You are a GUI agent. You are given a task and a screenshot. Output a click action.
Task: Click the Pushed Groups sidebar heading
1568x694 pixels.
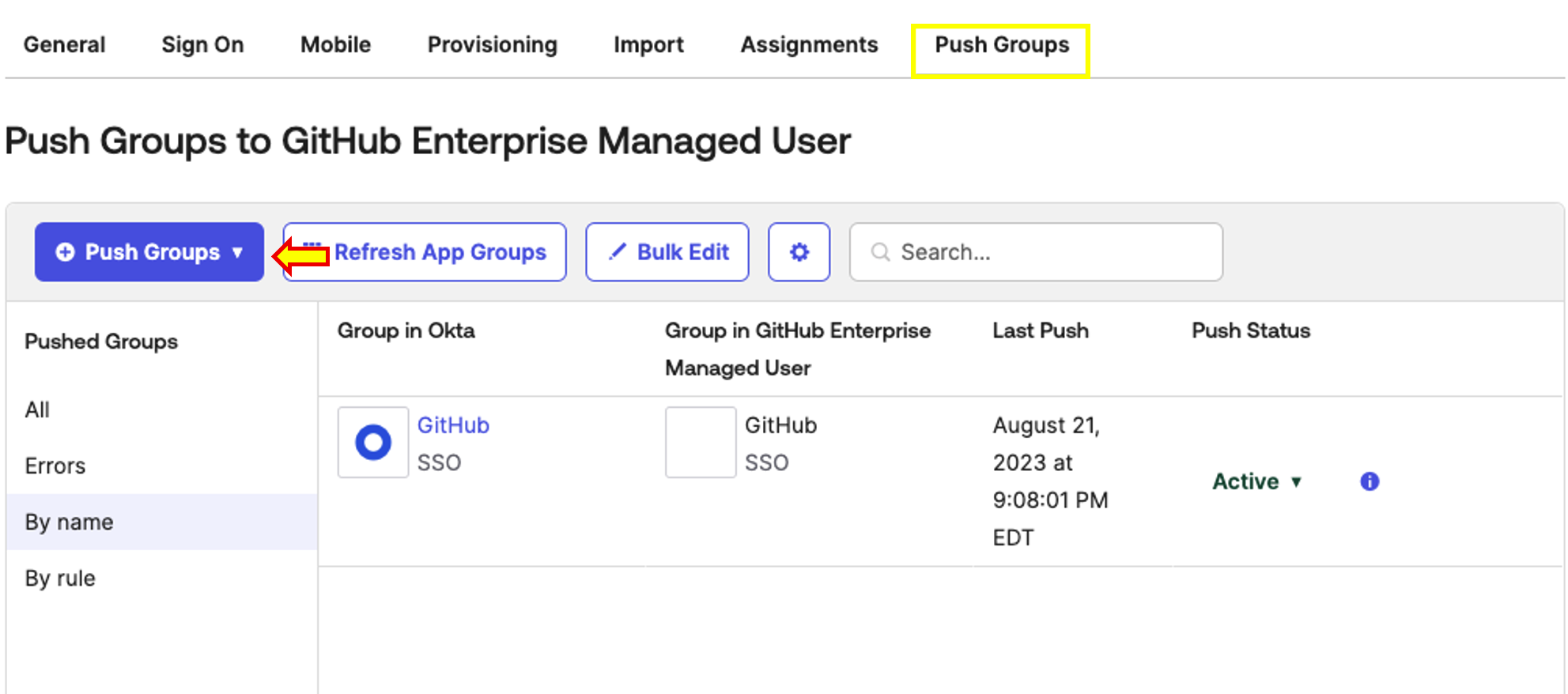(x=101, y=341)
